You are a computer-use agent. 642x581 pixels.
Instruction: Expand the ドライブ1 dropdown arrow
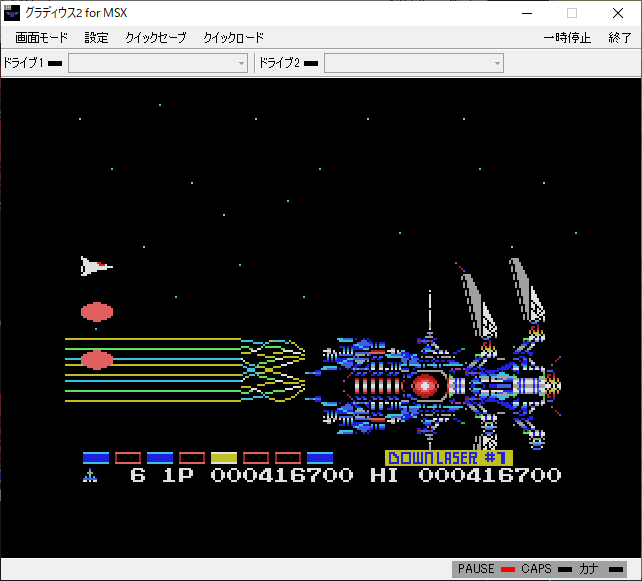[x=241, y=63]
